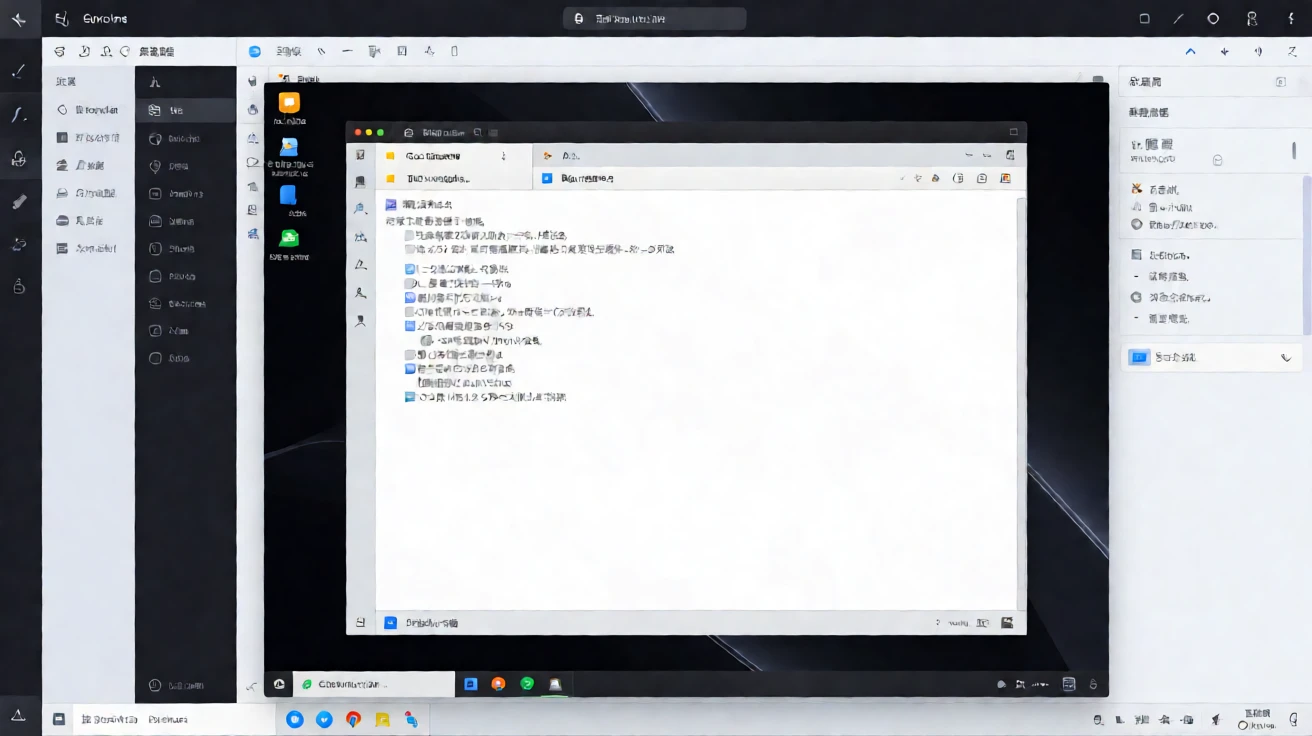1312x736 pixels.
Task: Toggle the first gray checkbox in document list
Action: [x=410, y=235]
